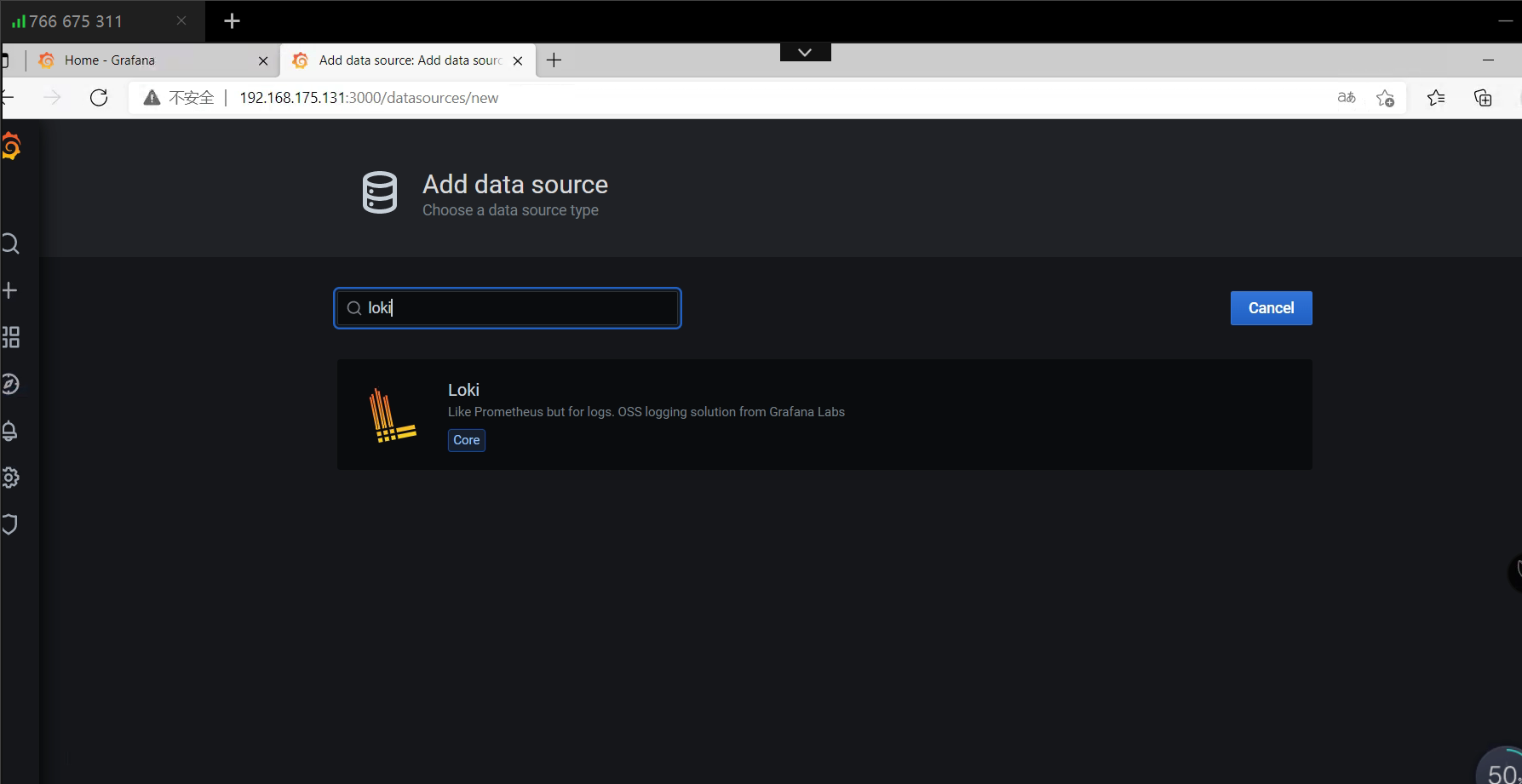Viewport: 1522px width, 784px height.
Task: Open Search dashboards from the sidebar
Action: pyautogui.click(x=10, y=244)
